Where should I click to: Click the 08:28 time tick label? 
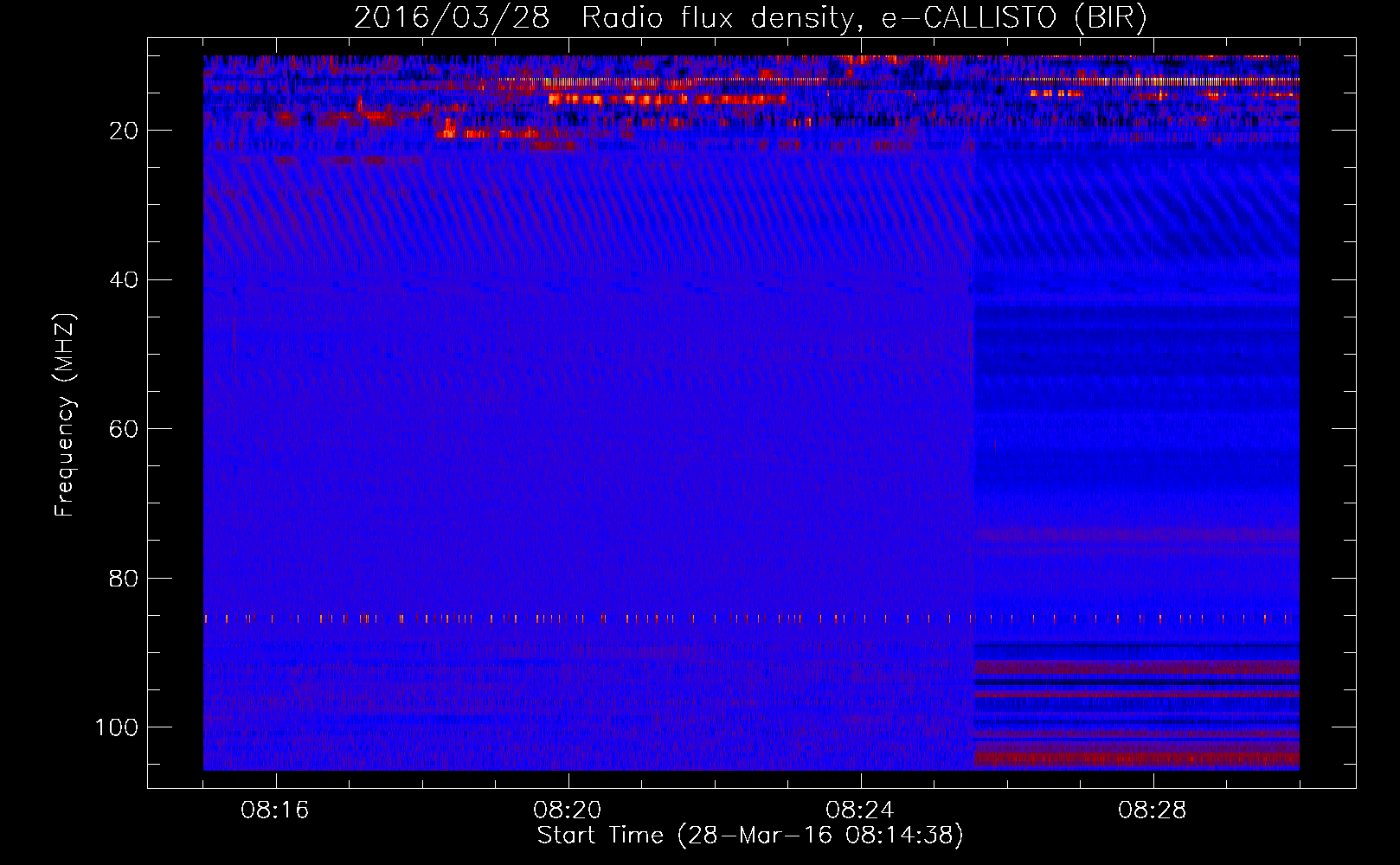click(1153, 811)
